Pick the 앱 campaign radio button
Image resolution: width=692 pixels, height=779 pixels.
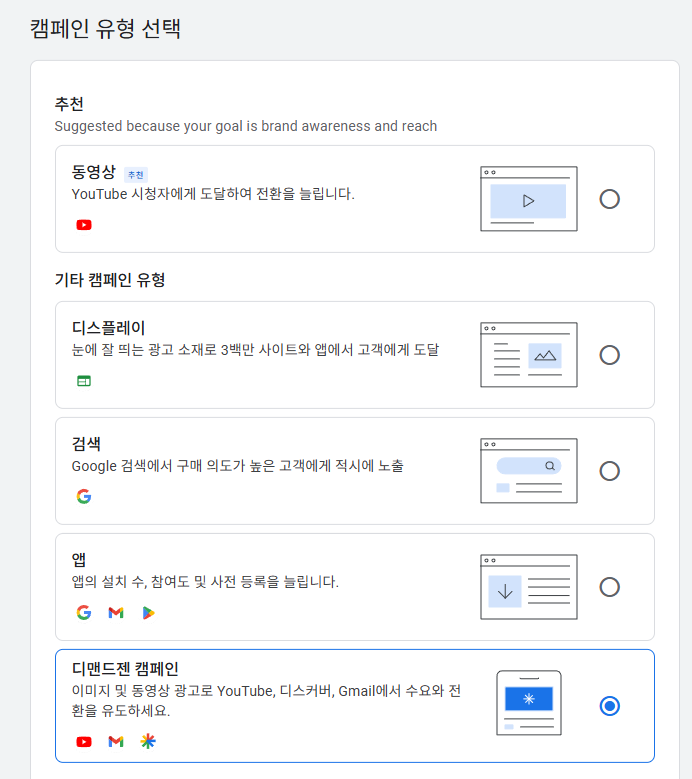point(609,587)
